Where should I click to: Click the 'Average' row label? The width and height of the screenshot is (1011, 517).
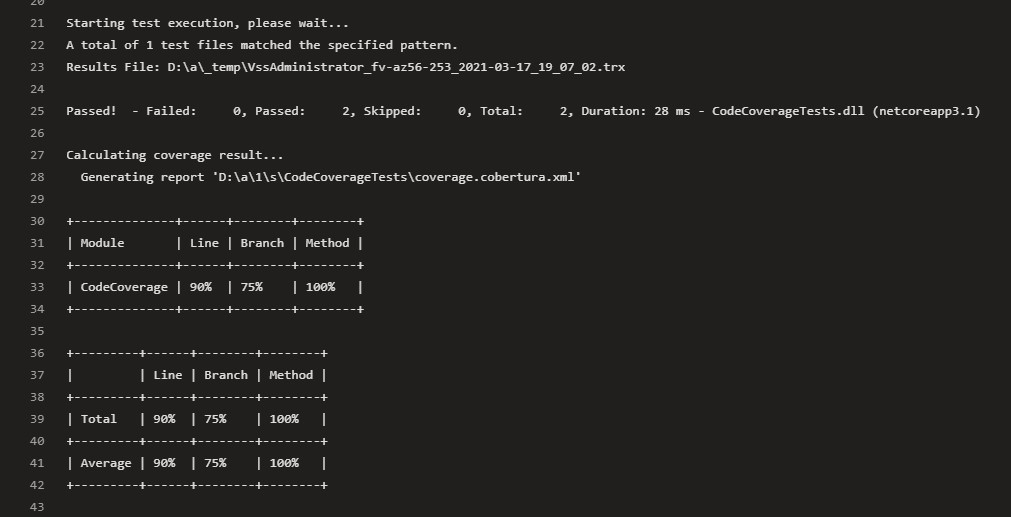point(106,463)
